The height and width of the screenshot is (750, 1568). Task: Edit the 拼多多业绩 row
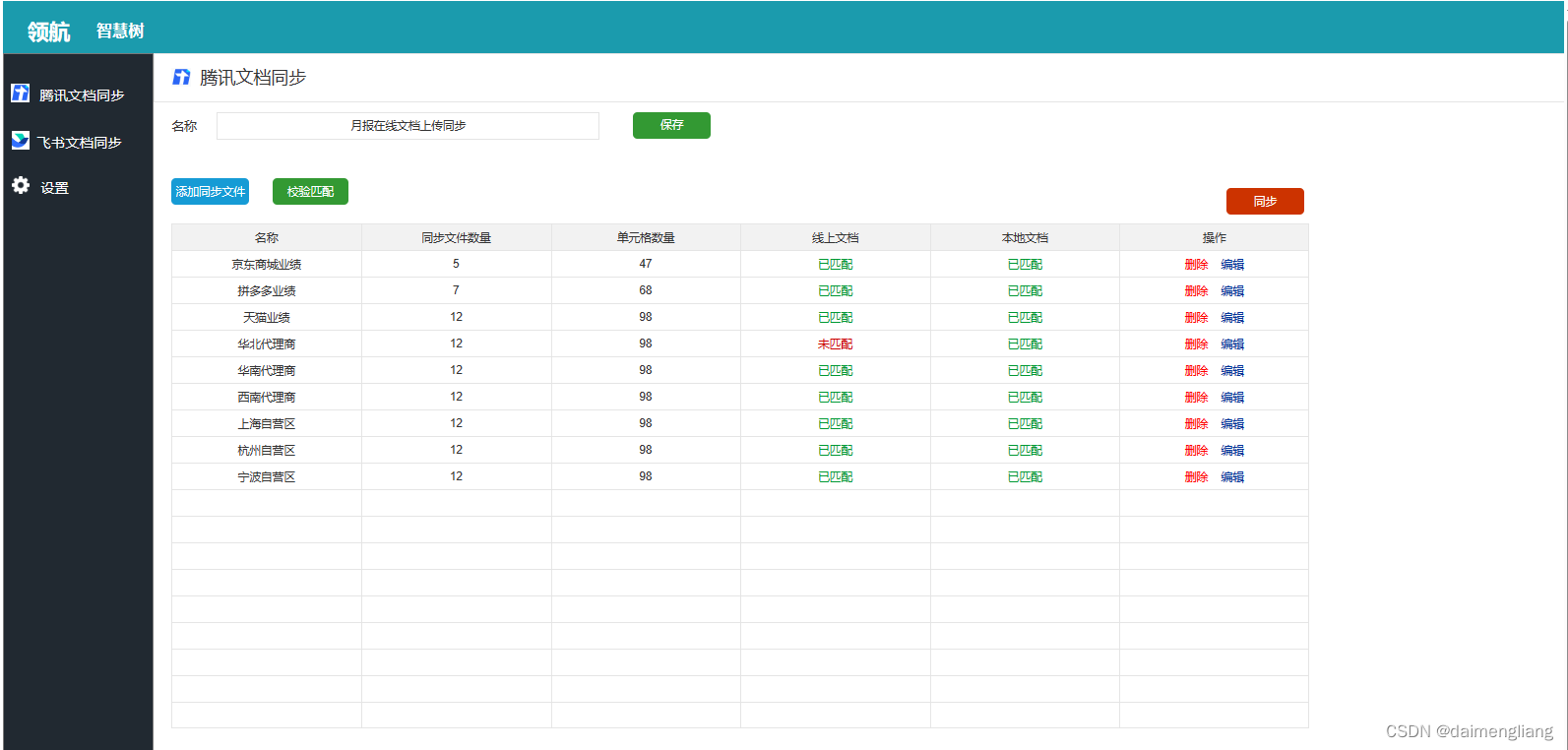1232,291
